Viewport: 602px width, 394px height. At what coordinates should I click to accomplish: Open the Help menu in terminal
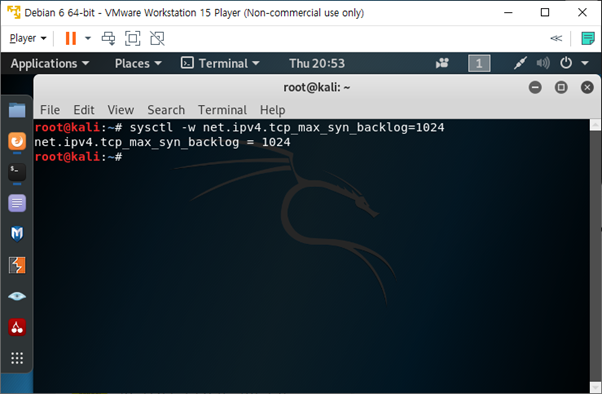[272, 110]
